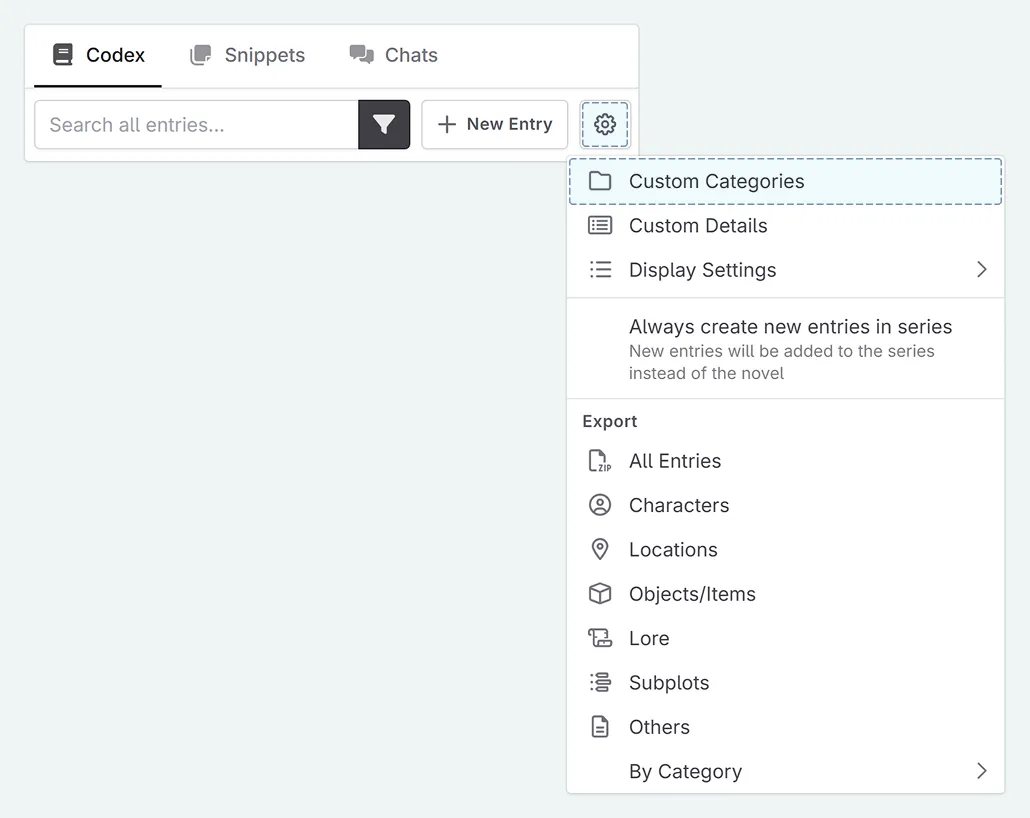Select the Subplots export option
Image resolution: width=1030 pixels, height=818 pixels.
point(669,682)
